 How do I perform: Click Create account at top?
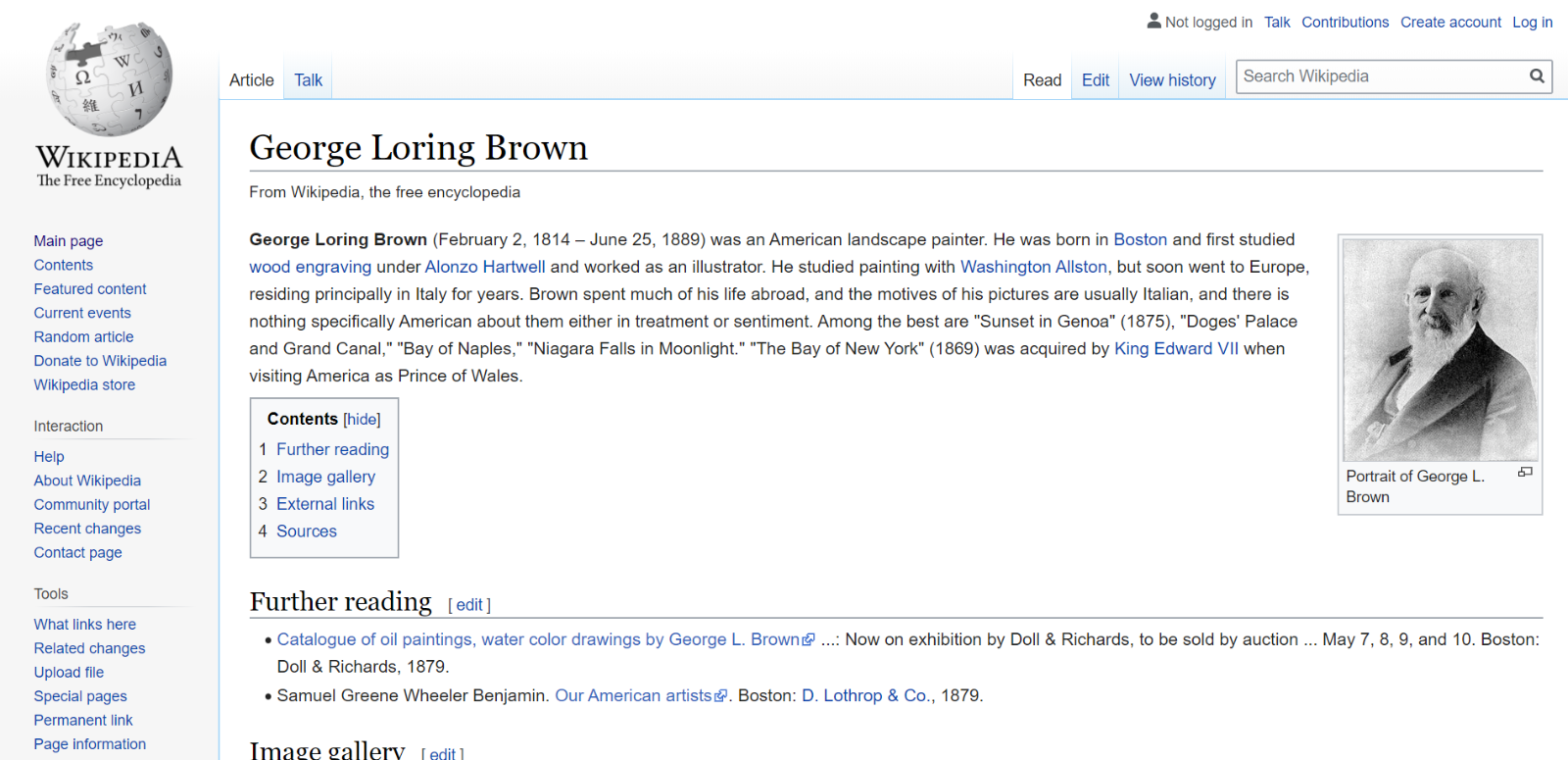(1450, 22)
